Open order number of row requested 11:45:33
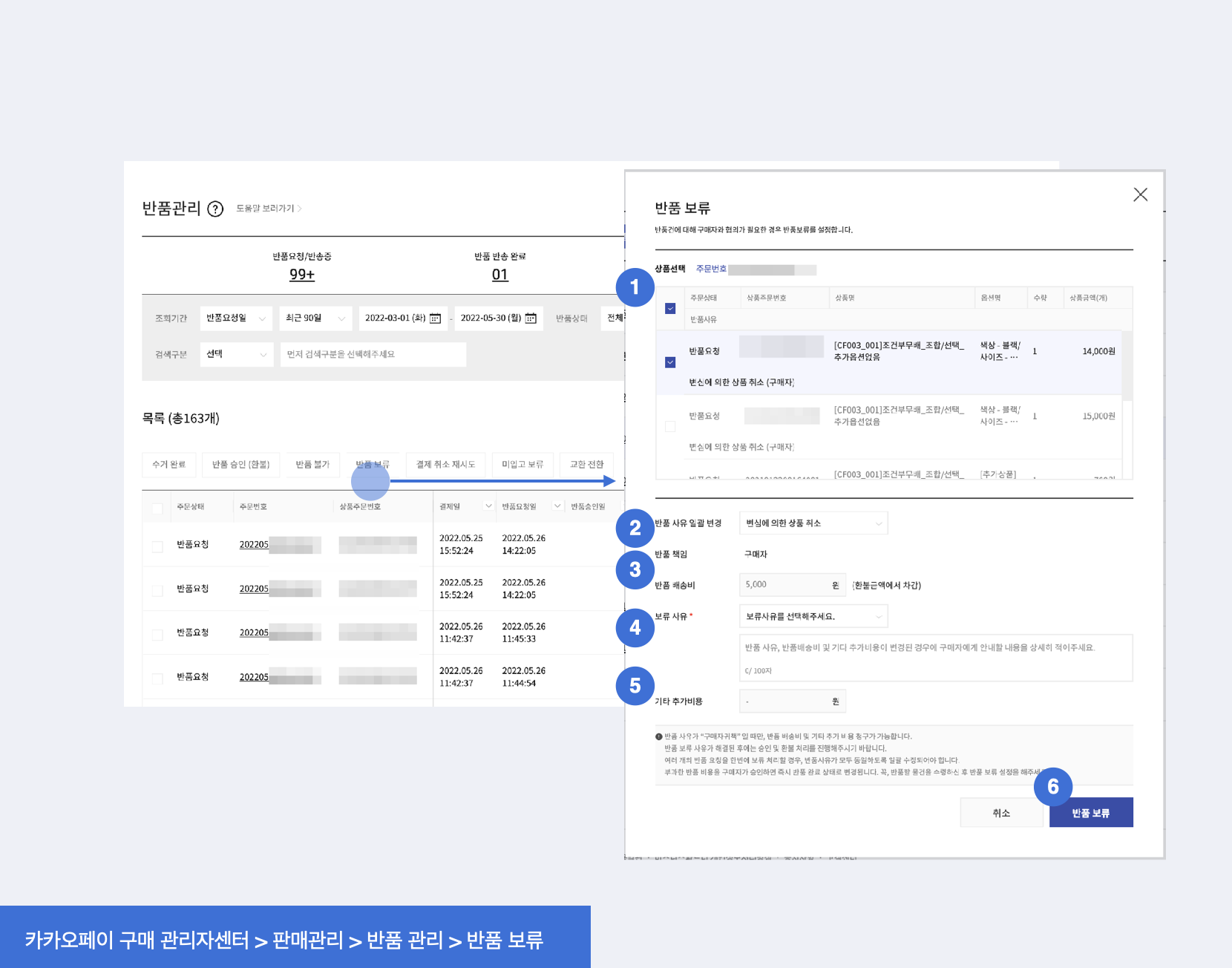The height and width of the screenshot is (968, 1232). coord(254,633)
